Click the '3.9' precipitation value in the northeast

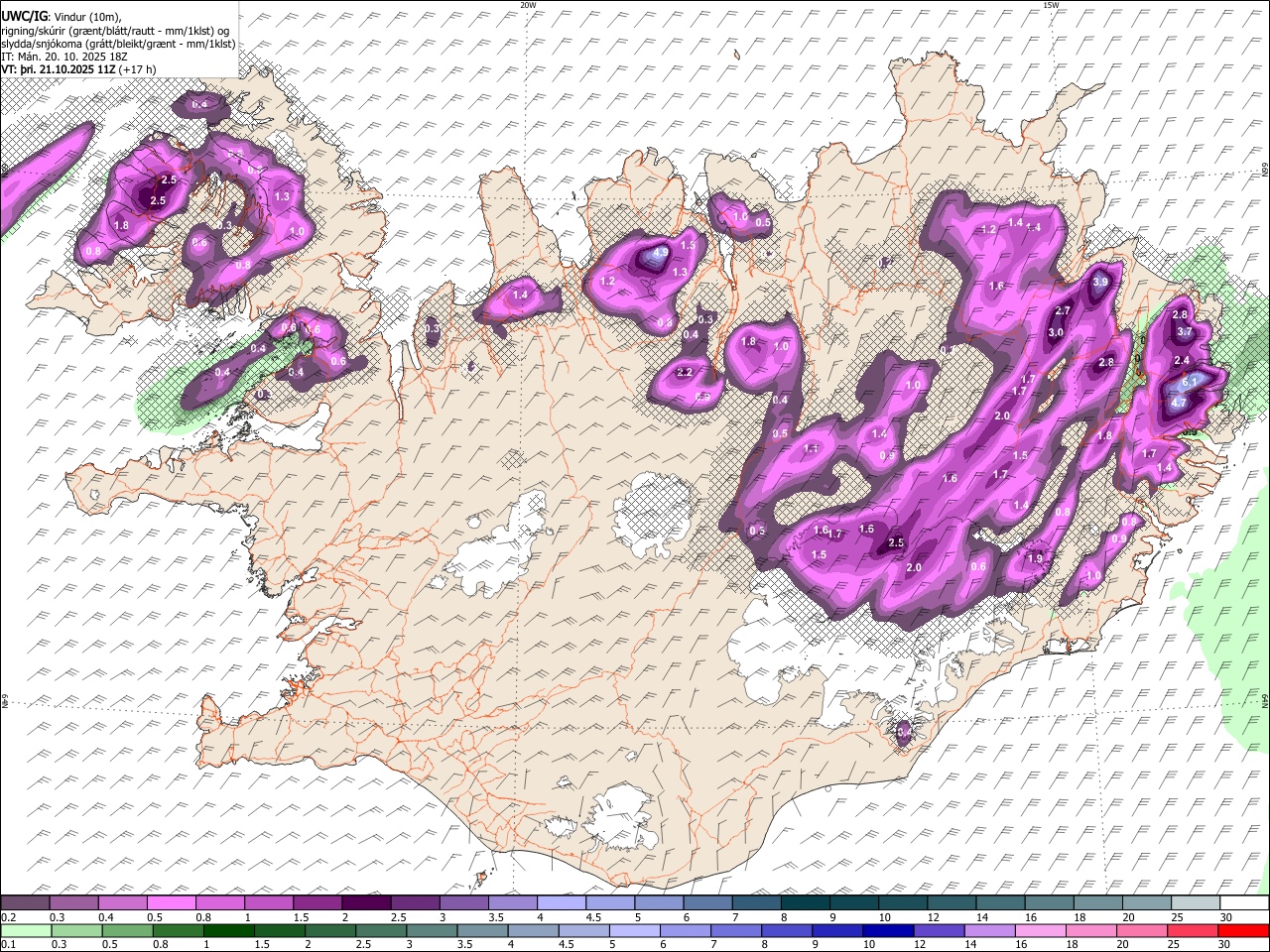pyautogui.click(x=1099, y=283)
